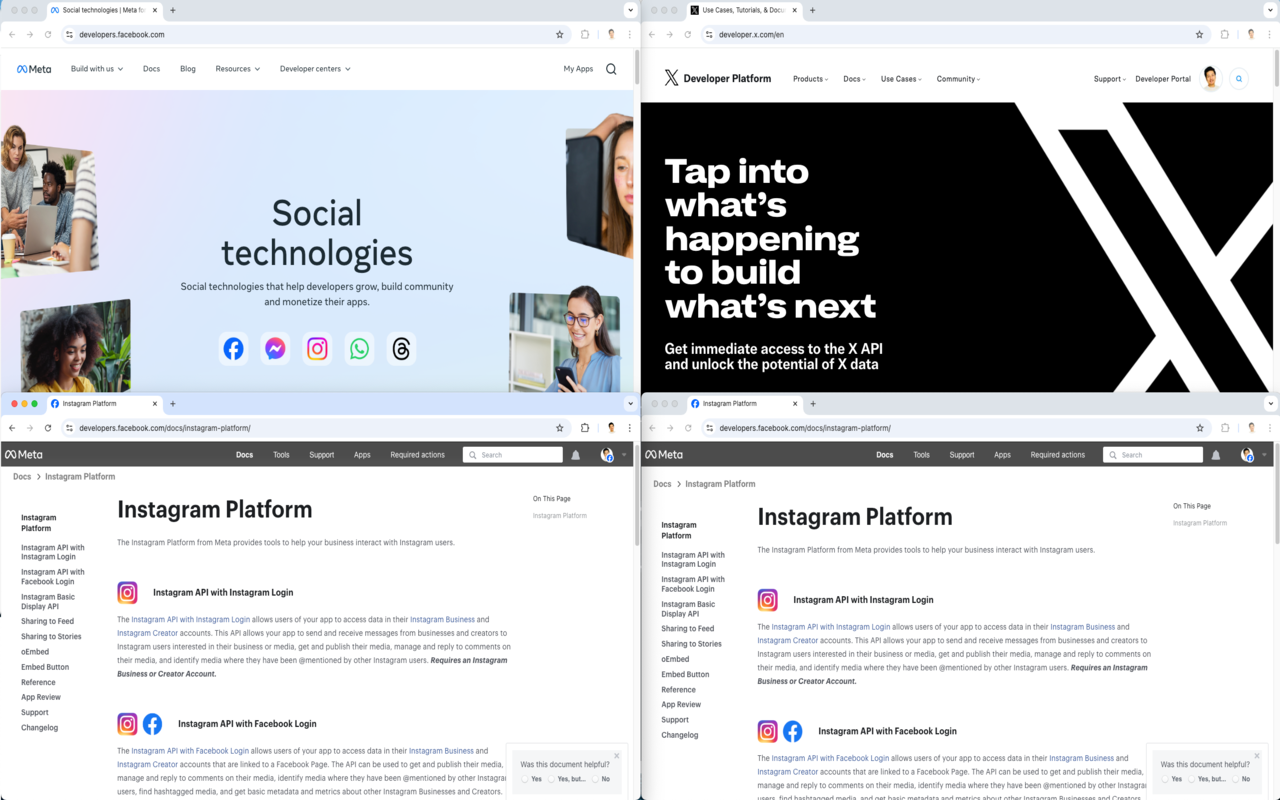Open Changelog in bottom-right sidebar
The width and height of the screenshot is (1280, 800).
[x=680, y=735]
